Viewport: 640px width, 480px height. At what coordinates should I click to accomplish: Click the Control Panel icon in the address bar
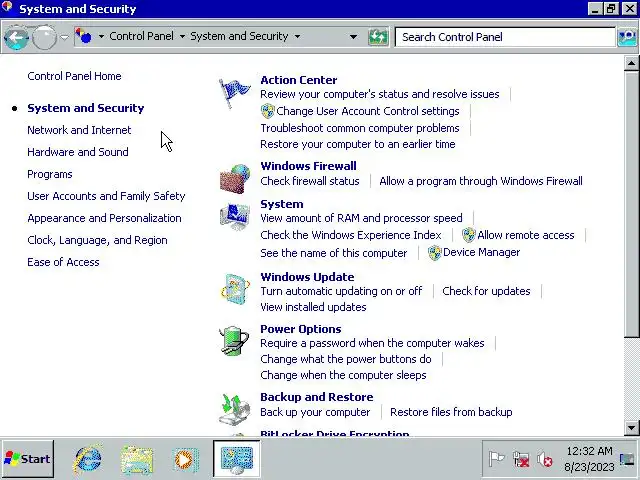pyautogui.click(x=83, y=36)
